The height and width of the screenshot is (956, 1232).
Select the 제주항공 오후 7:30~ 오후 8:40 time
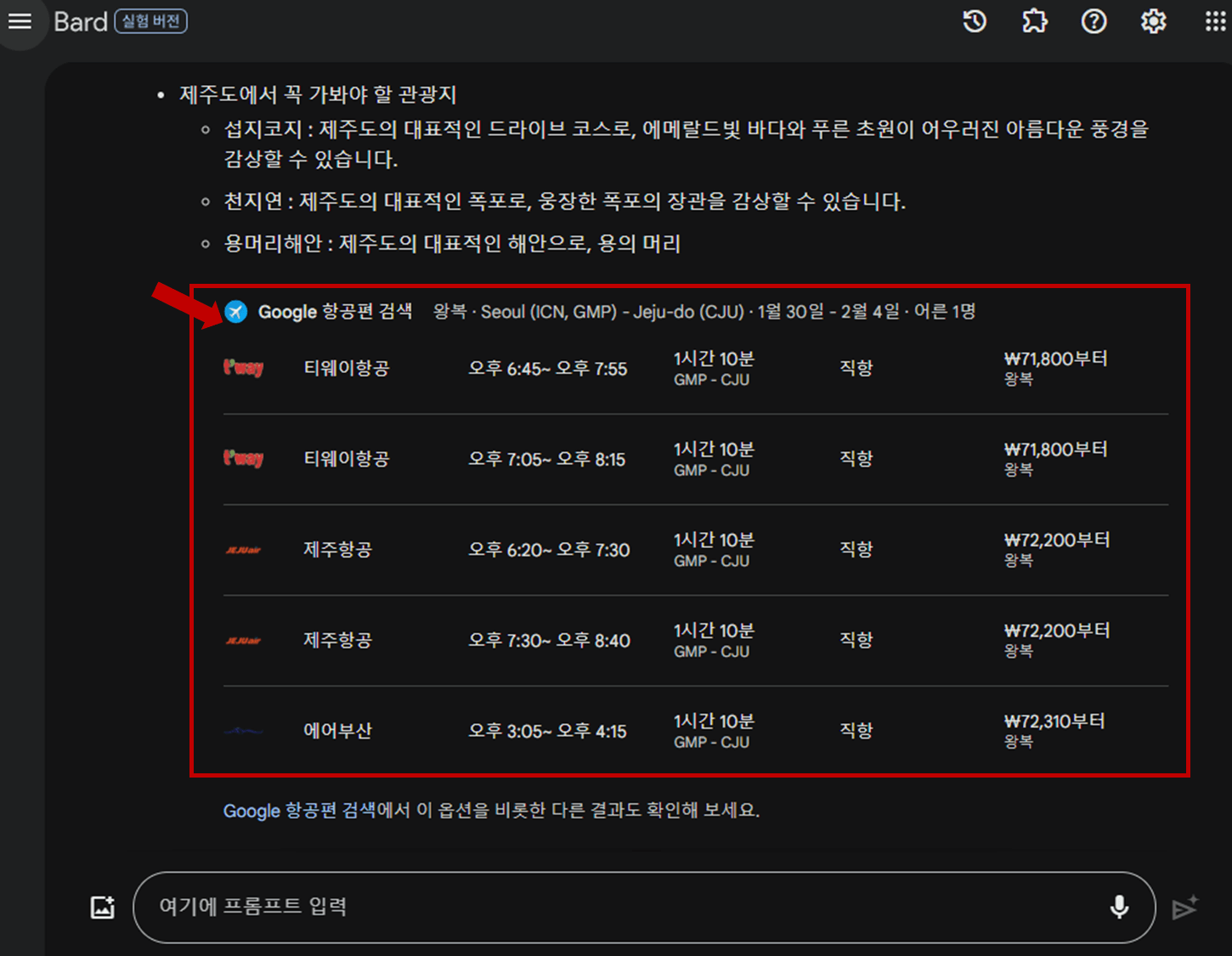pos(549,641)
